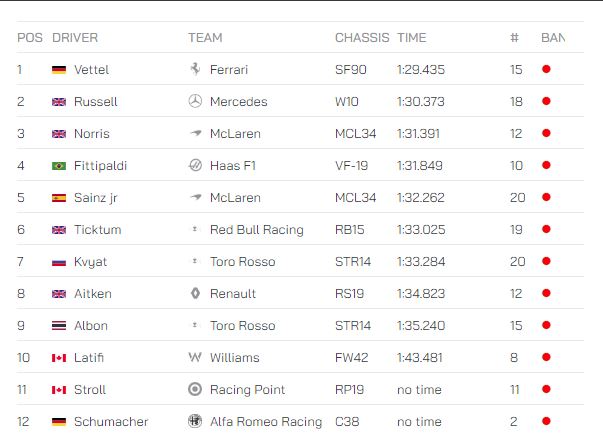Screen dimensions: 603x436
Task: Click the Thai flag beside Albon
Action: pos(59,326)
